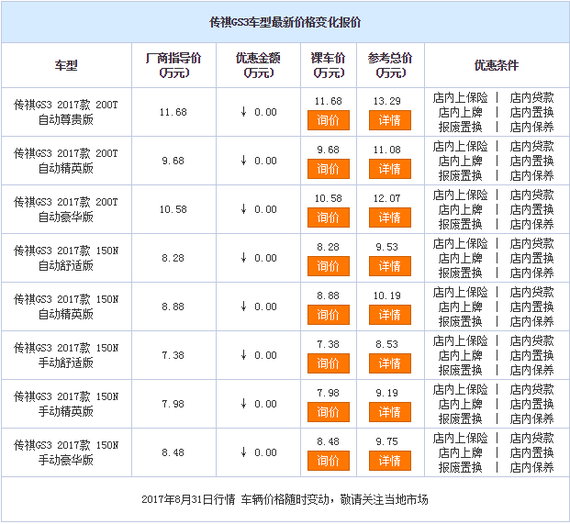Viewport: 570px width, 524px height.
Task: Click reference total price 13.29
Action: [387, 101]
